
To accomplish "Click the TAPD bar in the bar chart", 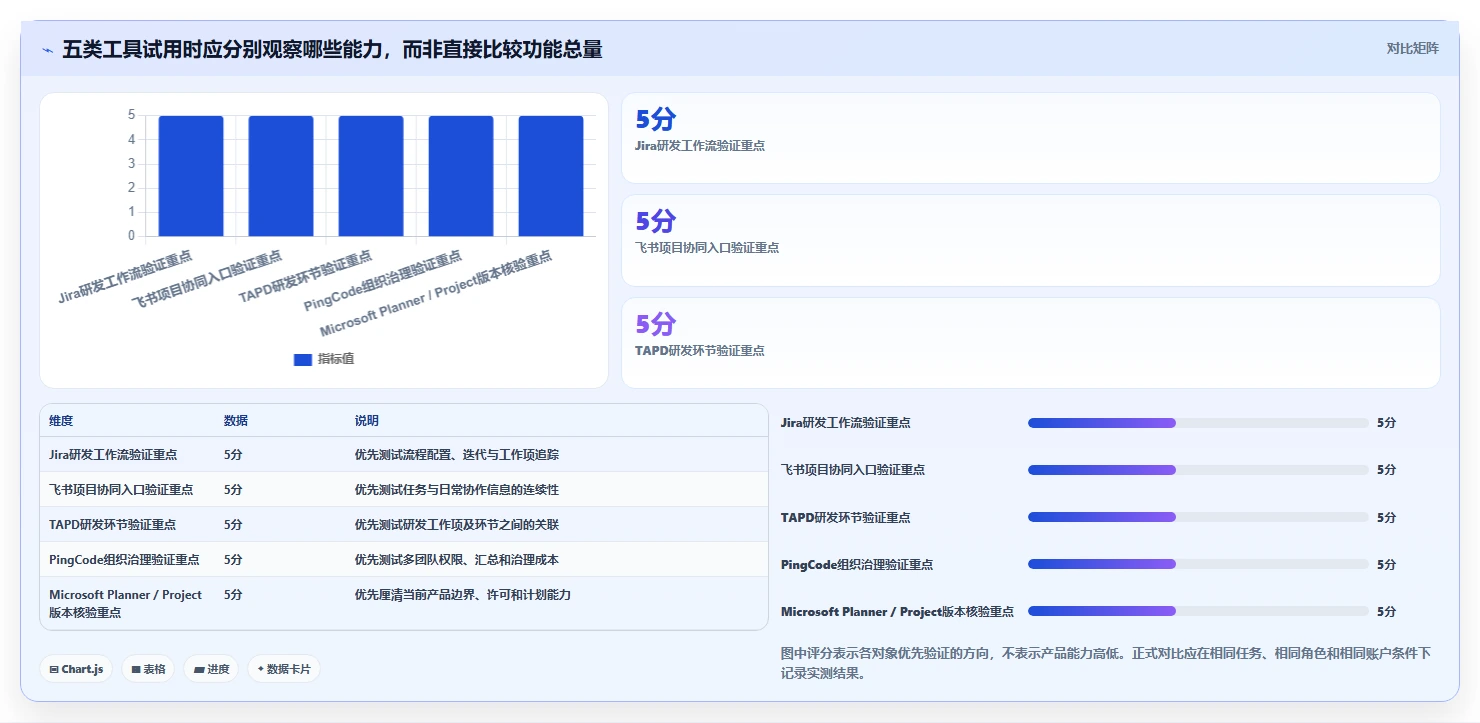I will click(x=371, y=176).
